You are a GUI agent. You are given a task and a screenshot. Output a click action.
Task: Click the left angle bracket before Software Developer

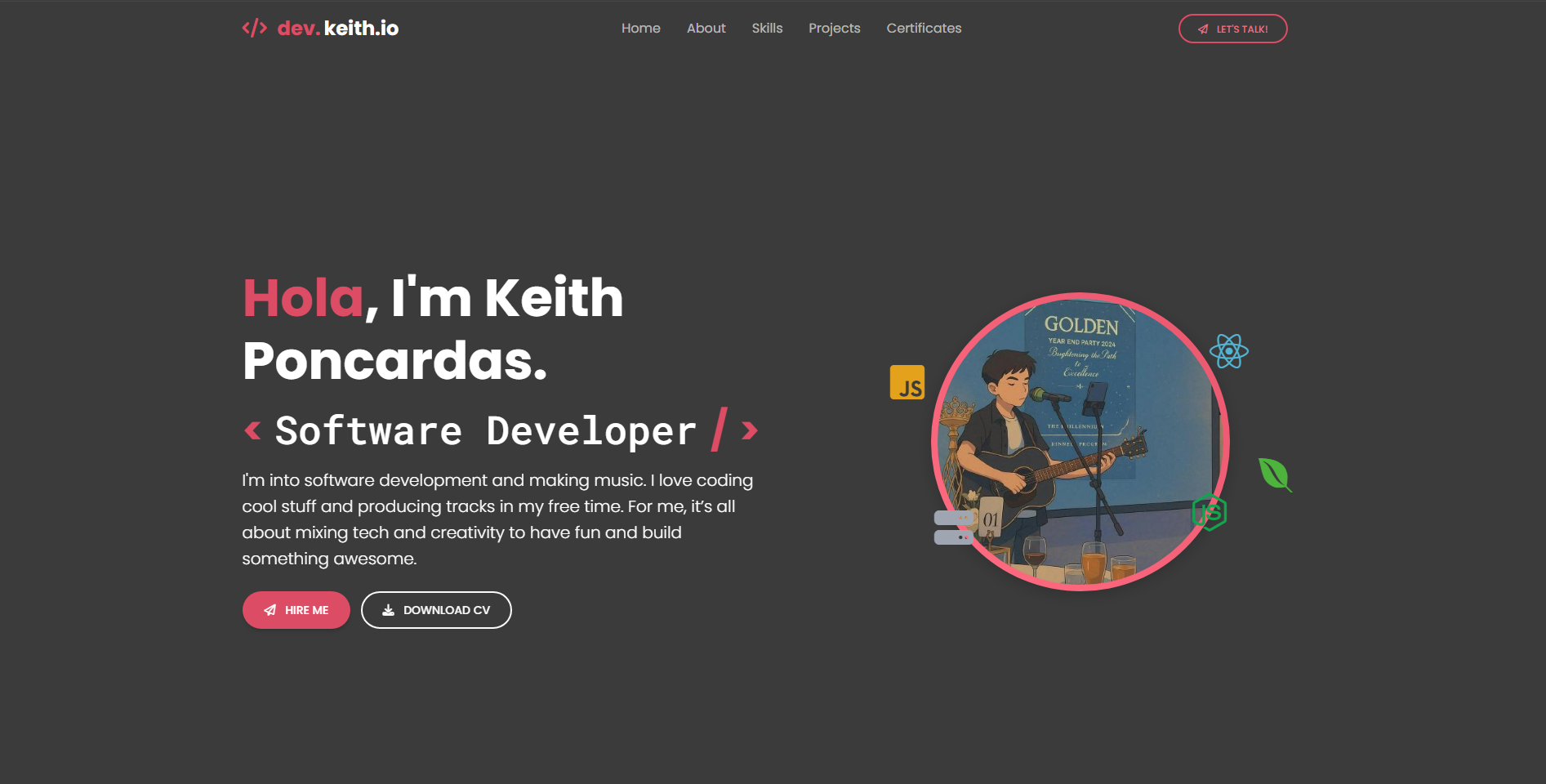(252, 430)
